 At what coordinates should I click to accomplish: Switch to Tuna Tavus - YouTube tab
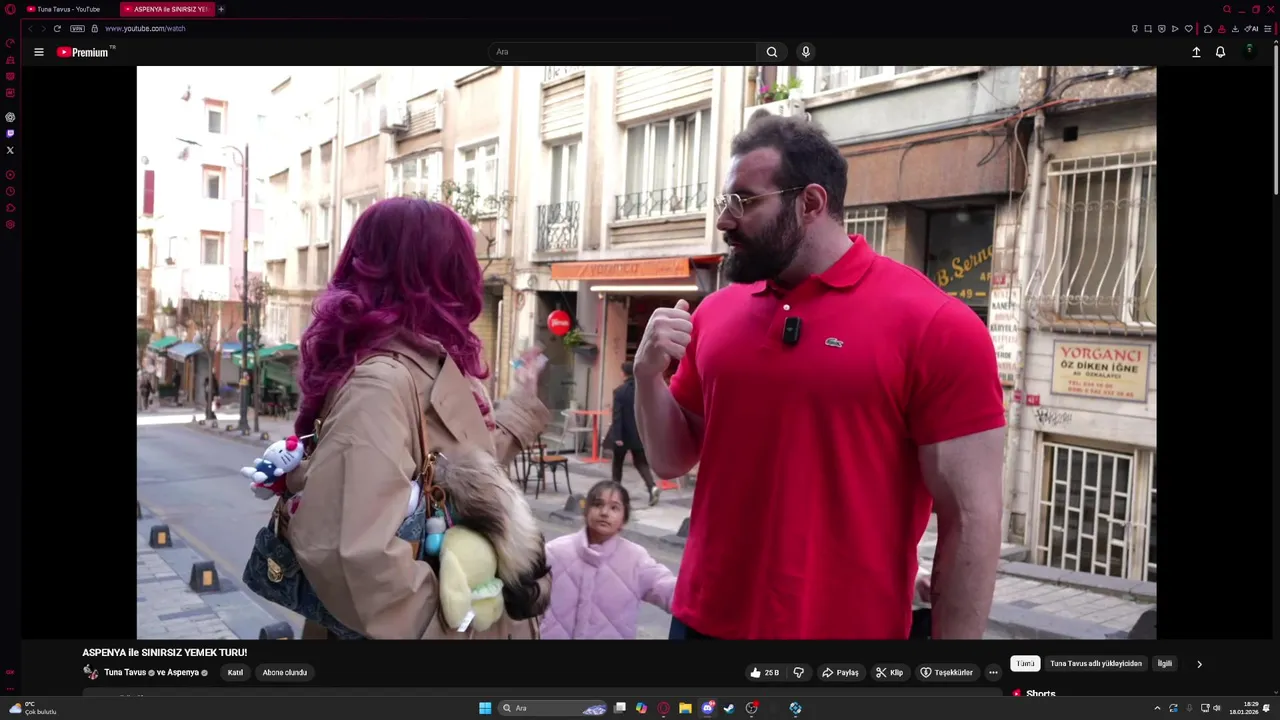[65, 9]
